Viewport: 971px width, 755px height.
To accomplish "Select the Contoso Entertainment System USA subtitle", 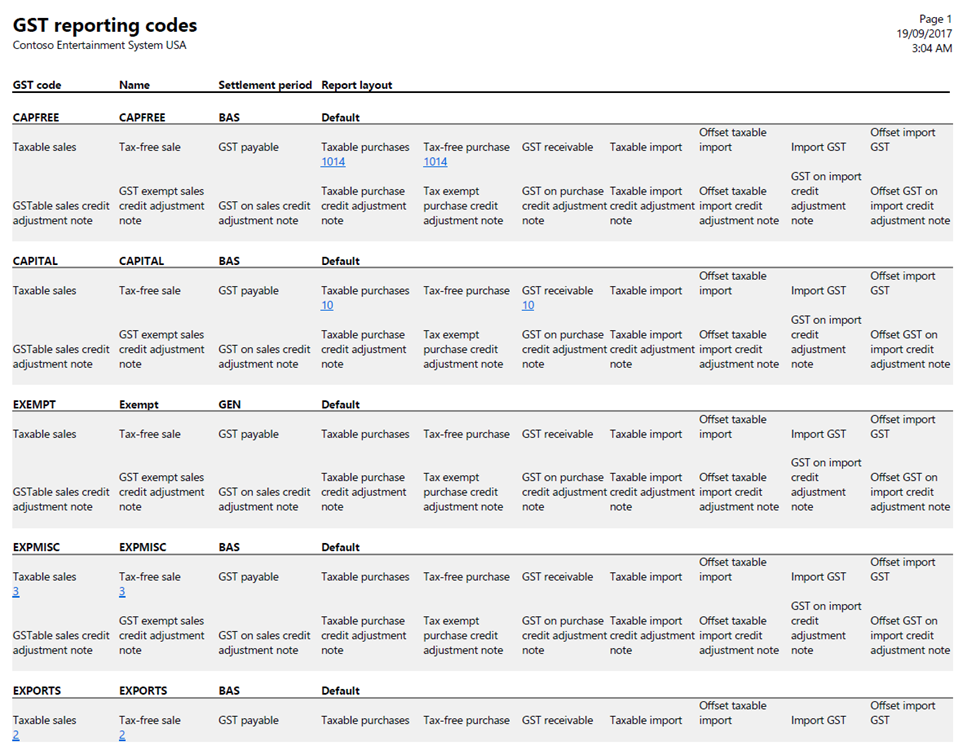I will [x=99, y=45].
